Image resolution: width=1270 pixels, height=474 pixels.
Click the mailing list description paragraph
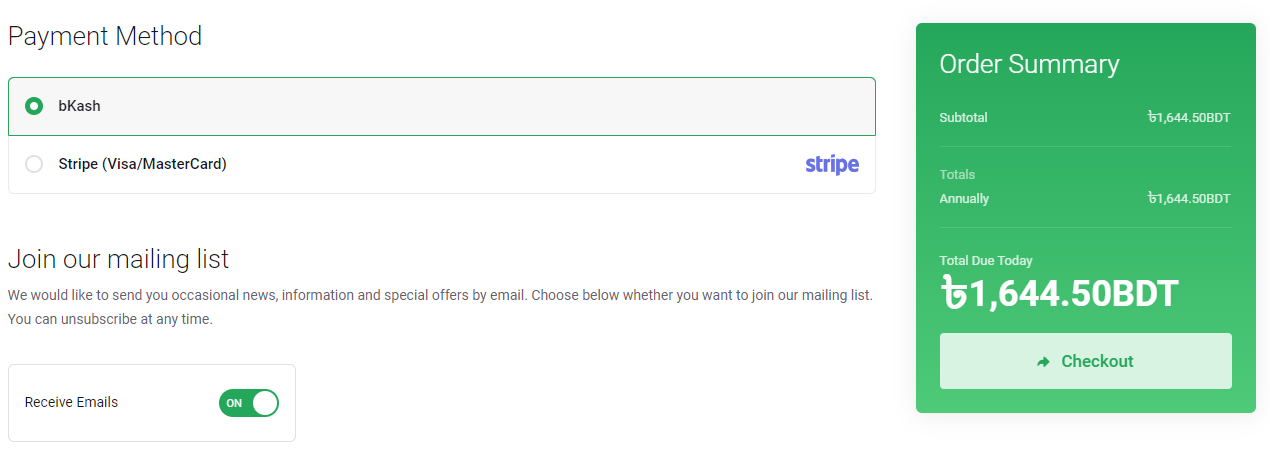coord(440,308)
